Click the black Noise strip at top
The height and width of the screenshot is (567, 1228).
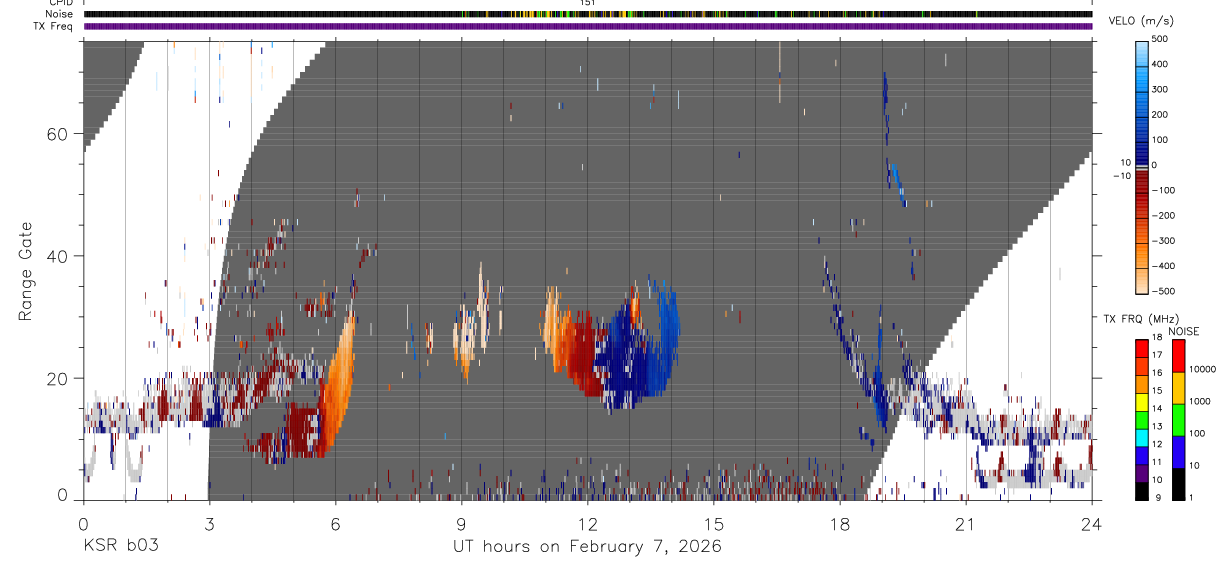pyautogui.click(x=588, y=14)
